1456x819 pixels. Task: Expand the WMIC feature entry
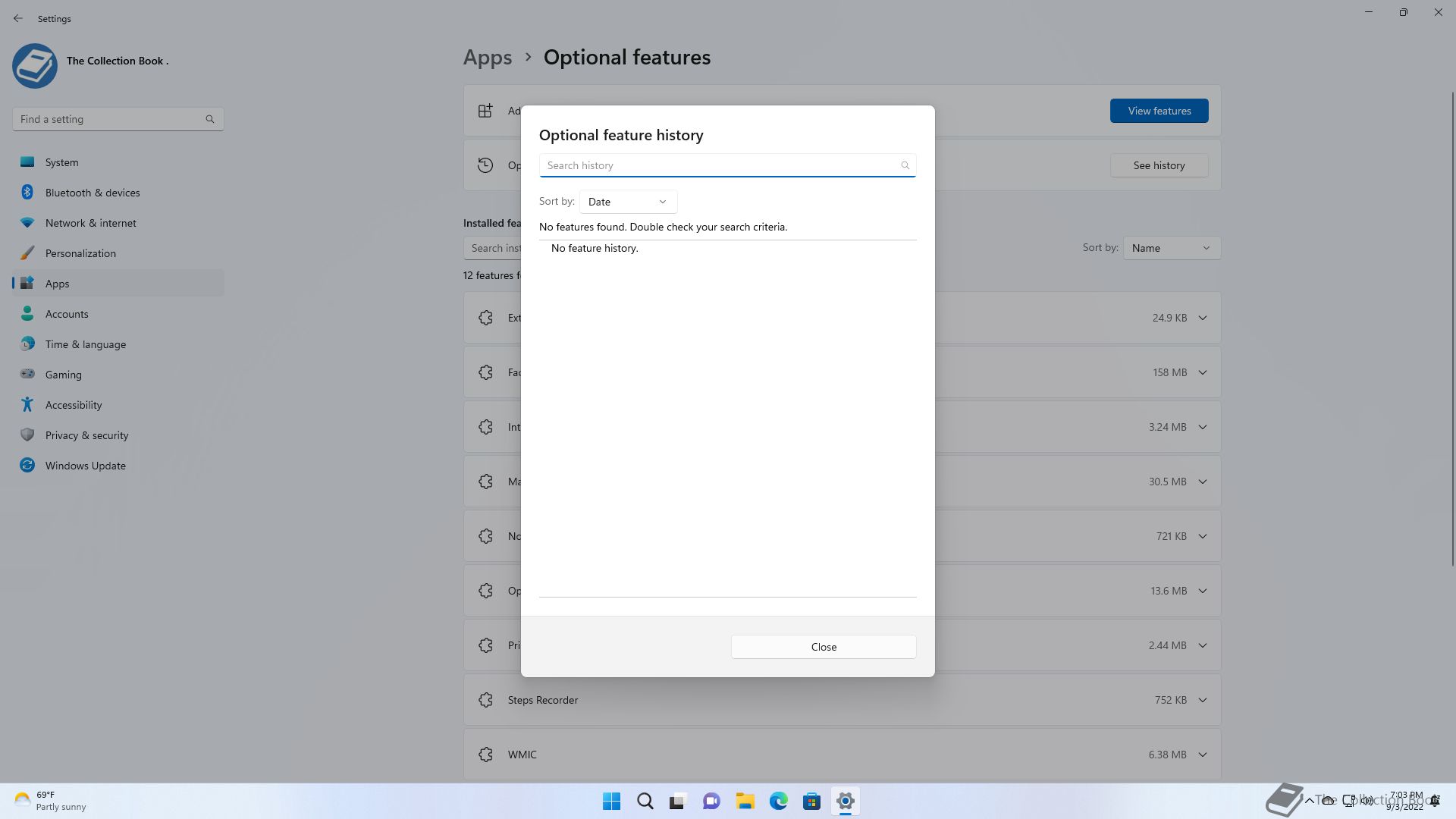tap(1202, 755)
